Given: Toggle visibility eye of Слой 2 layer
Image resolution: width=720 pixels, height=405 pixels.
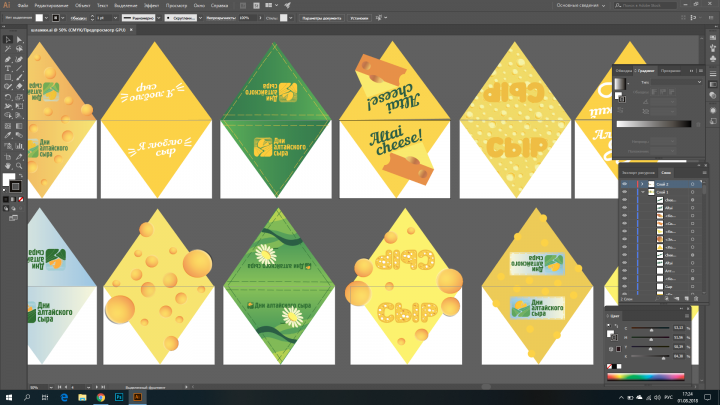Looking at the screenshot, I should pyautogui.click(x=624, y=184).
